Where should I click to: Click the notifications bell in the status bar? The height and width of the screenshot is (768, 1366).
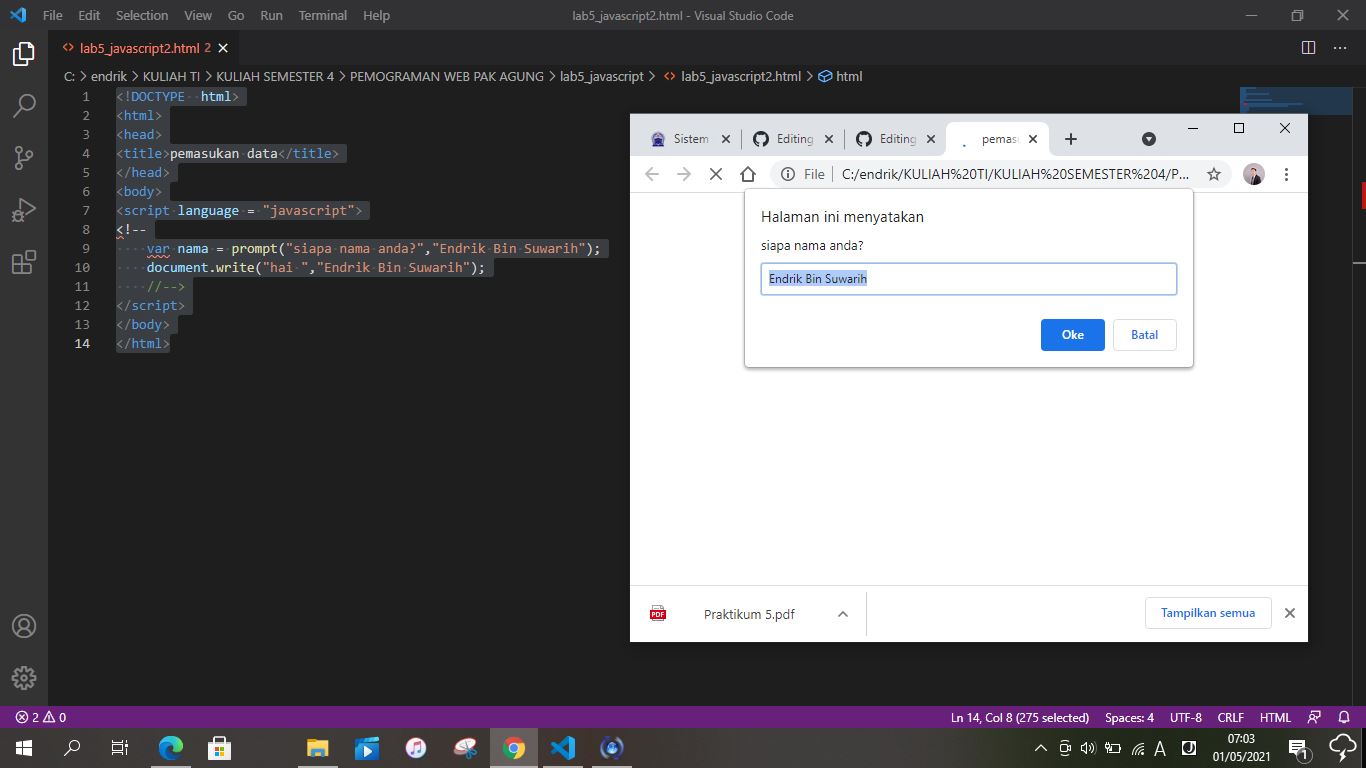pos(1345,717)
